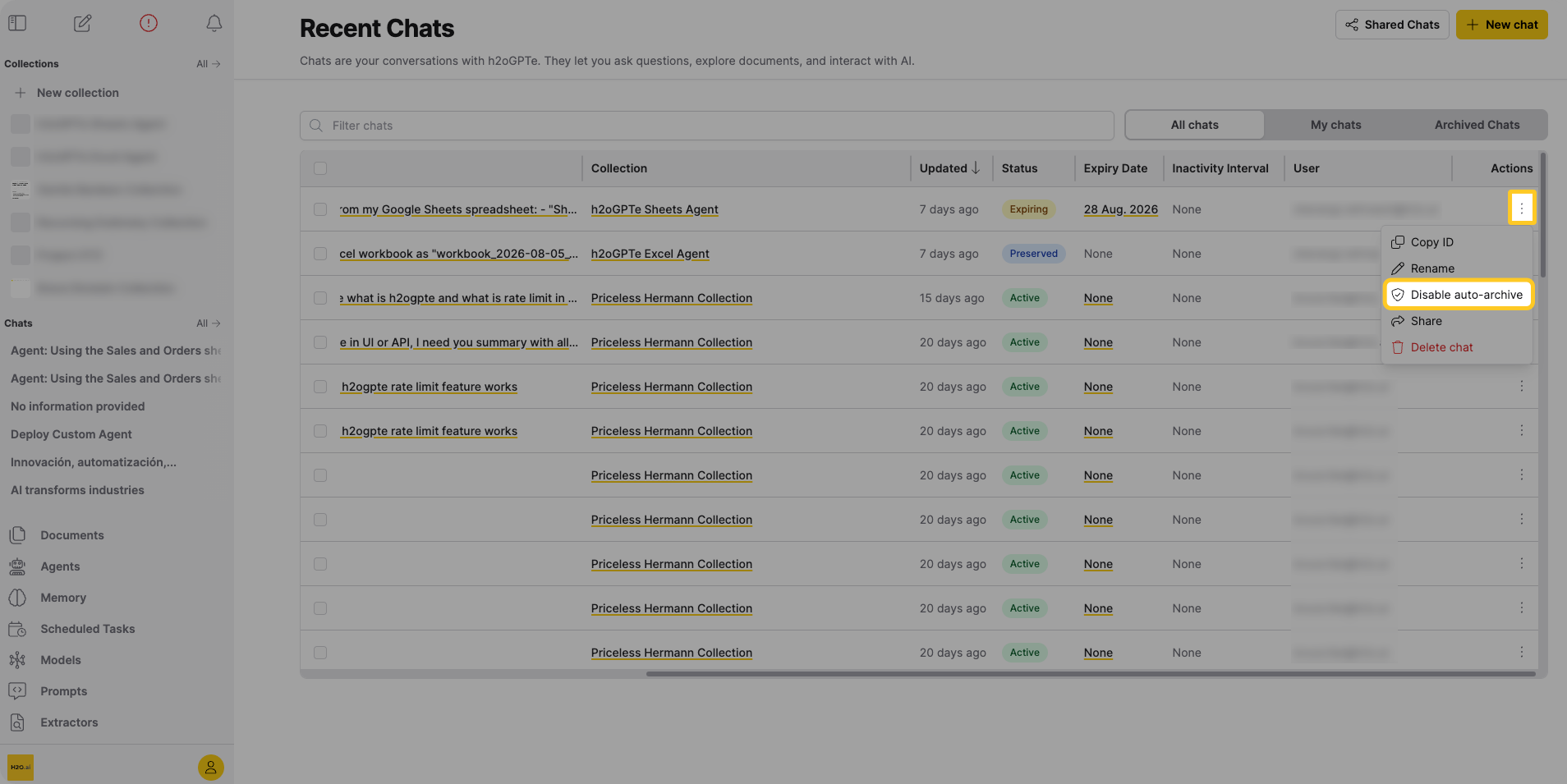The height and width of the screenshot is (784, 1567).
Task: Click the table's vertical scrollbar
Action: [1543, 215]
